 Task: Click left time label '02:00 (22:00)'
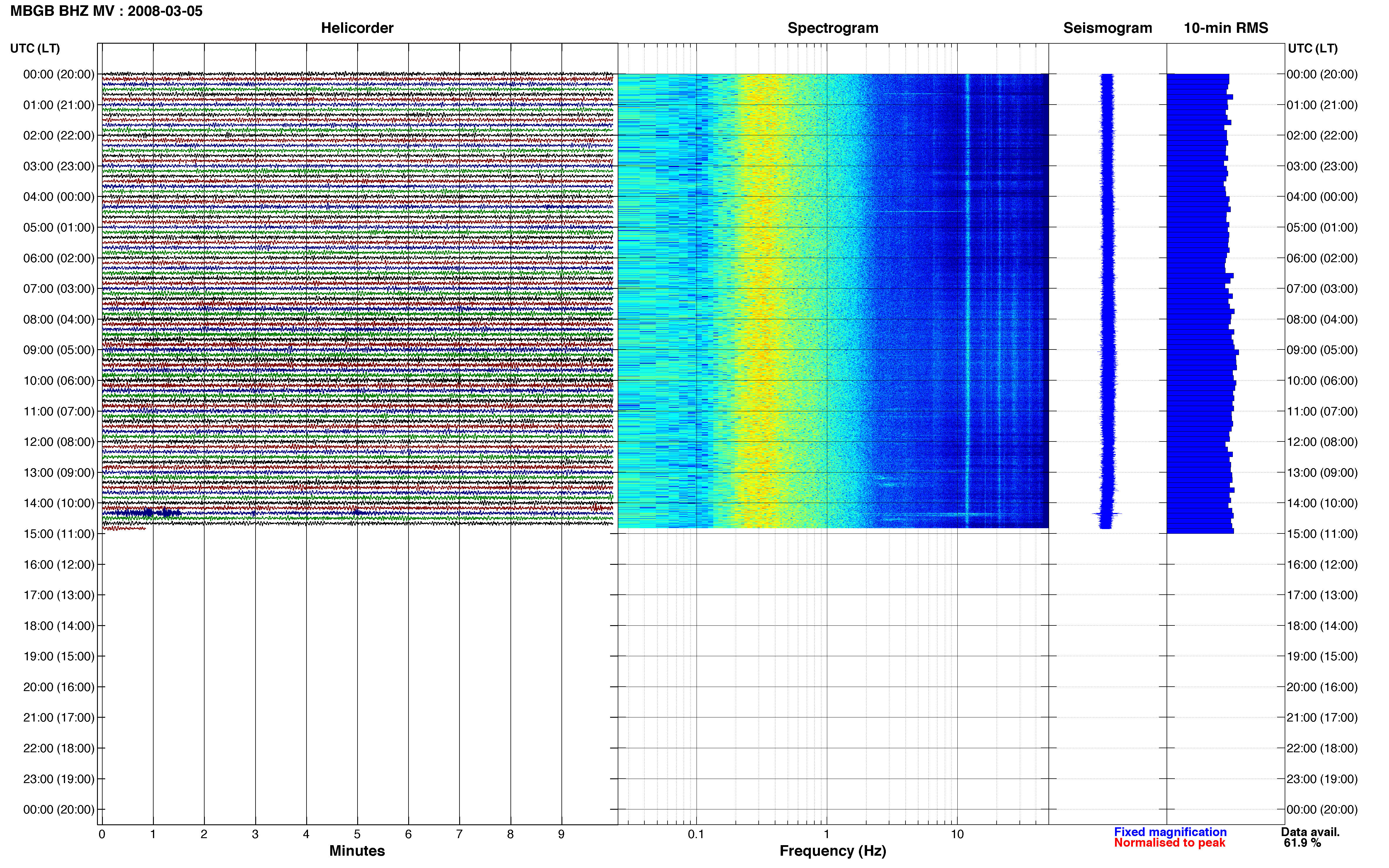[59, 135]
